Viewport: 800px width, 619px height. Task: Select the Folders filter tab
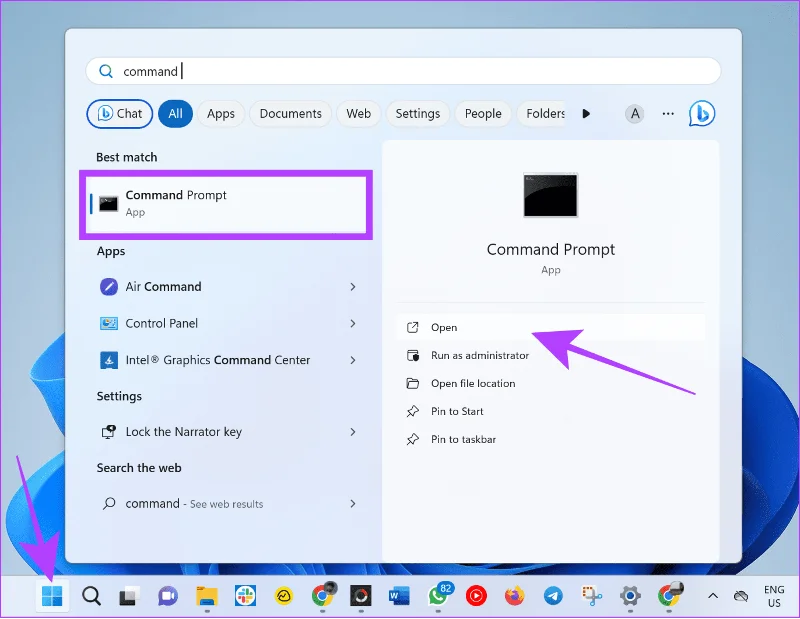[543, 113]
